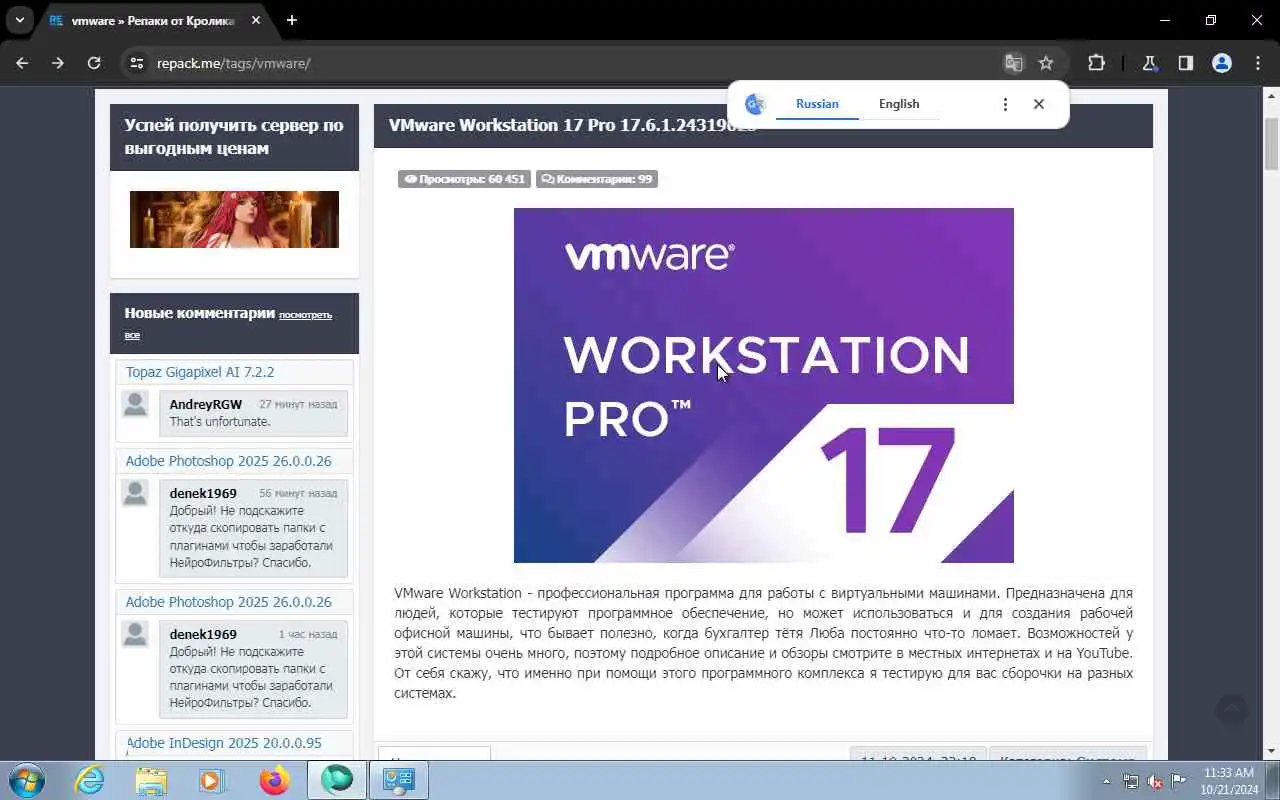Open Windows Explorer folder on taskbar
The height and width of the screenshot is (800, 1280).
(151, 780)
